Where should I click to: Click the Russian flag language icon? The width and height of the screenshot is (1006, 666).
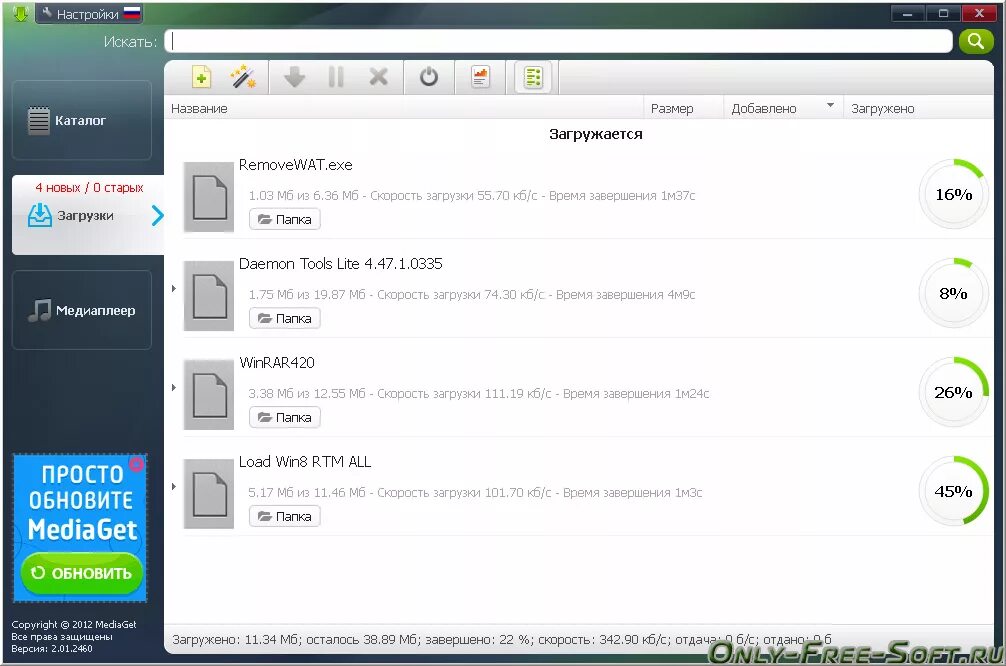132,13
